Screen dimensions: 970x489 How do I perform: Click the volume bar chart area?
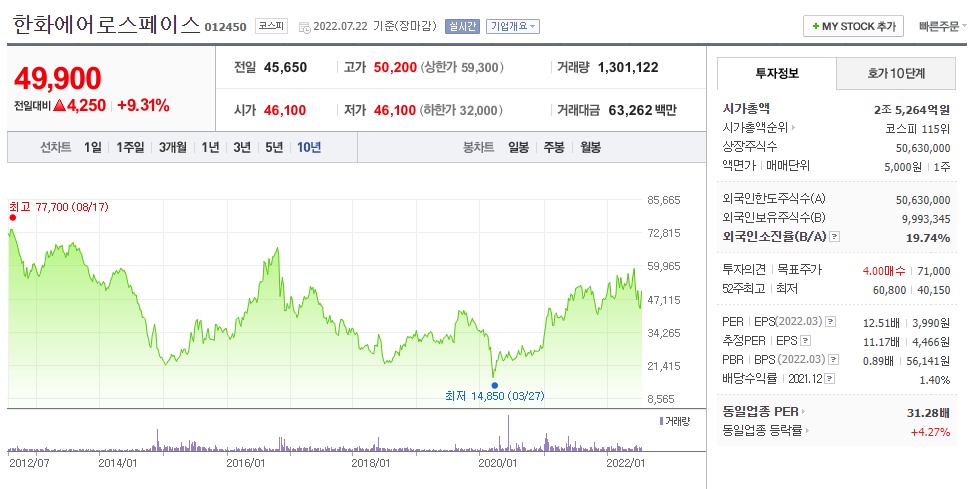tap(325, 433)
